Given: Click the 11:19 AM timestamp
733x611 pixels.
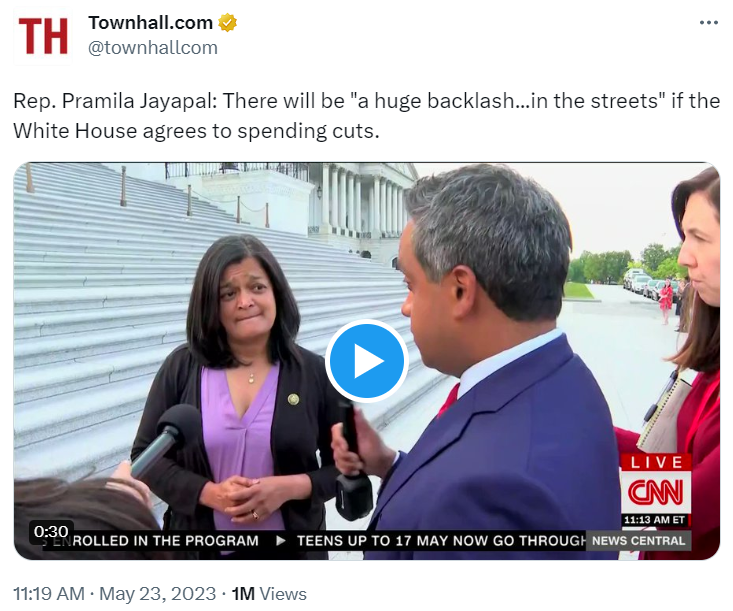Looking at the screenshot, I should 49,594.
